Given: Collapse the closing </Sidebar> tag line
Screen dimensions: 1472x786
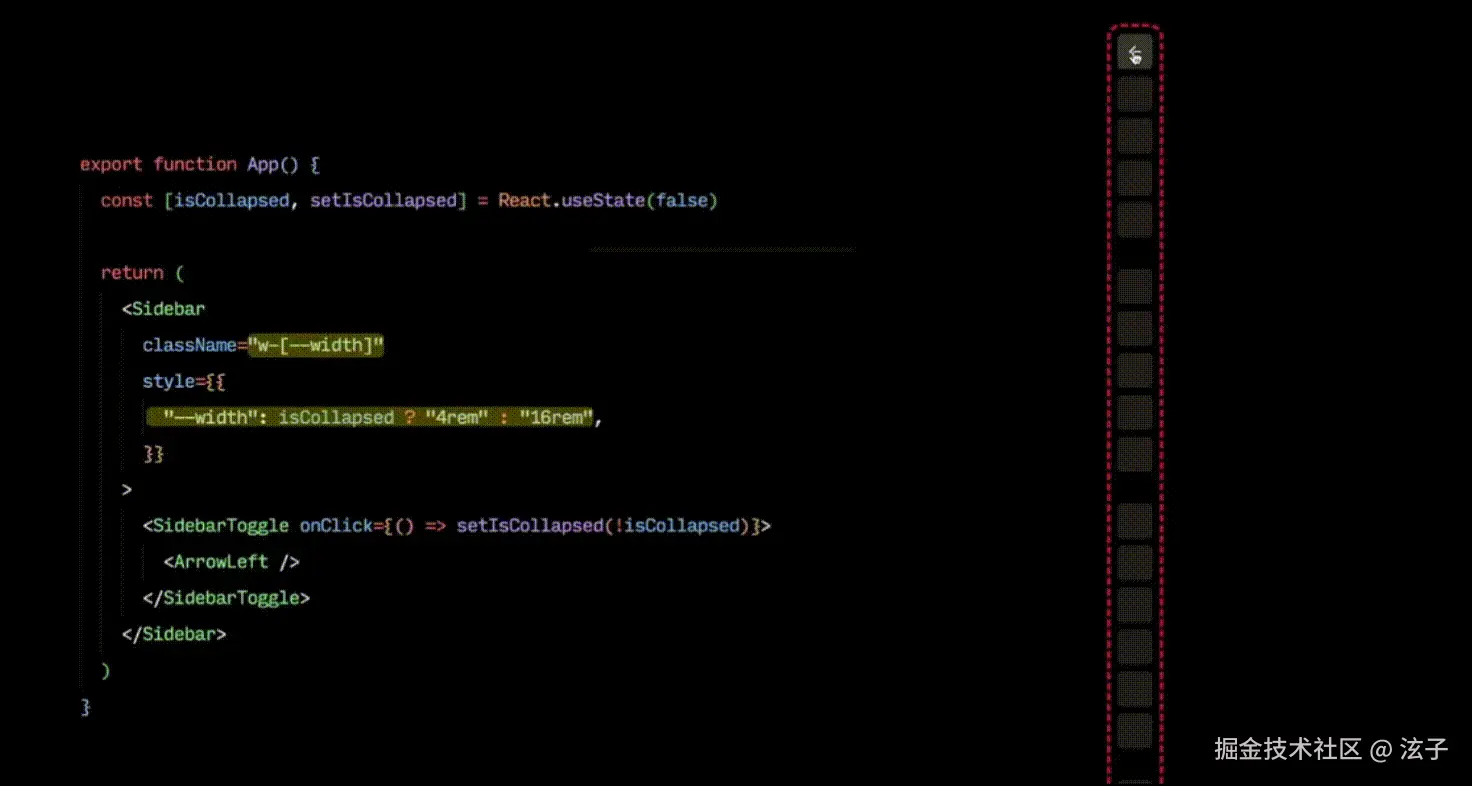Looking at the screenshot, I should click(174, 633).
